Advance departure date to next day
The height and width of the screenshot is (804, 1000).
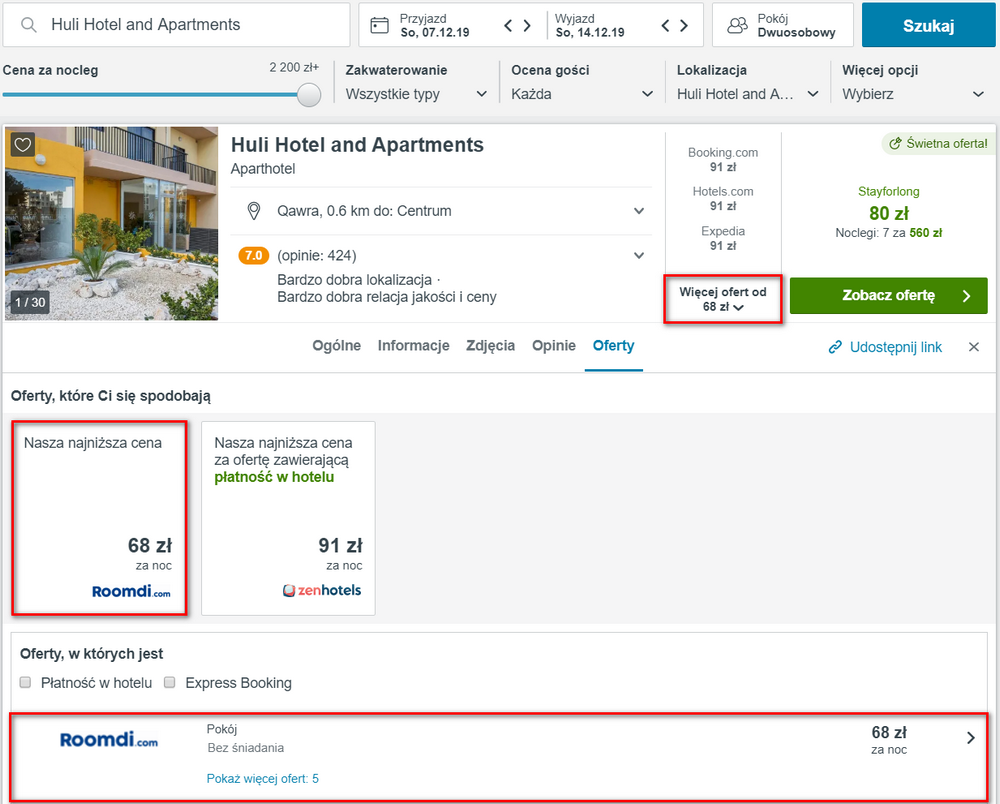pyautogui.click(x=684, y=26)
